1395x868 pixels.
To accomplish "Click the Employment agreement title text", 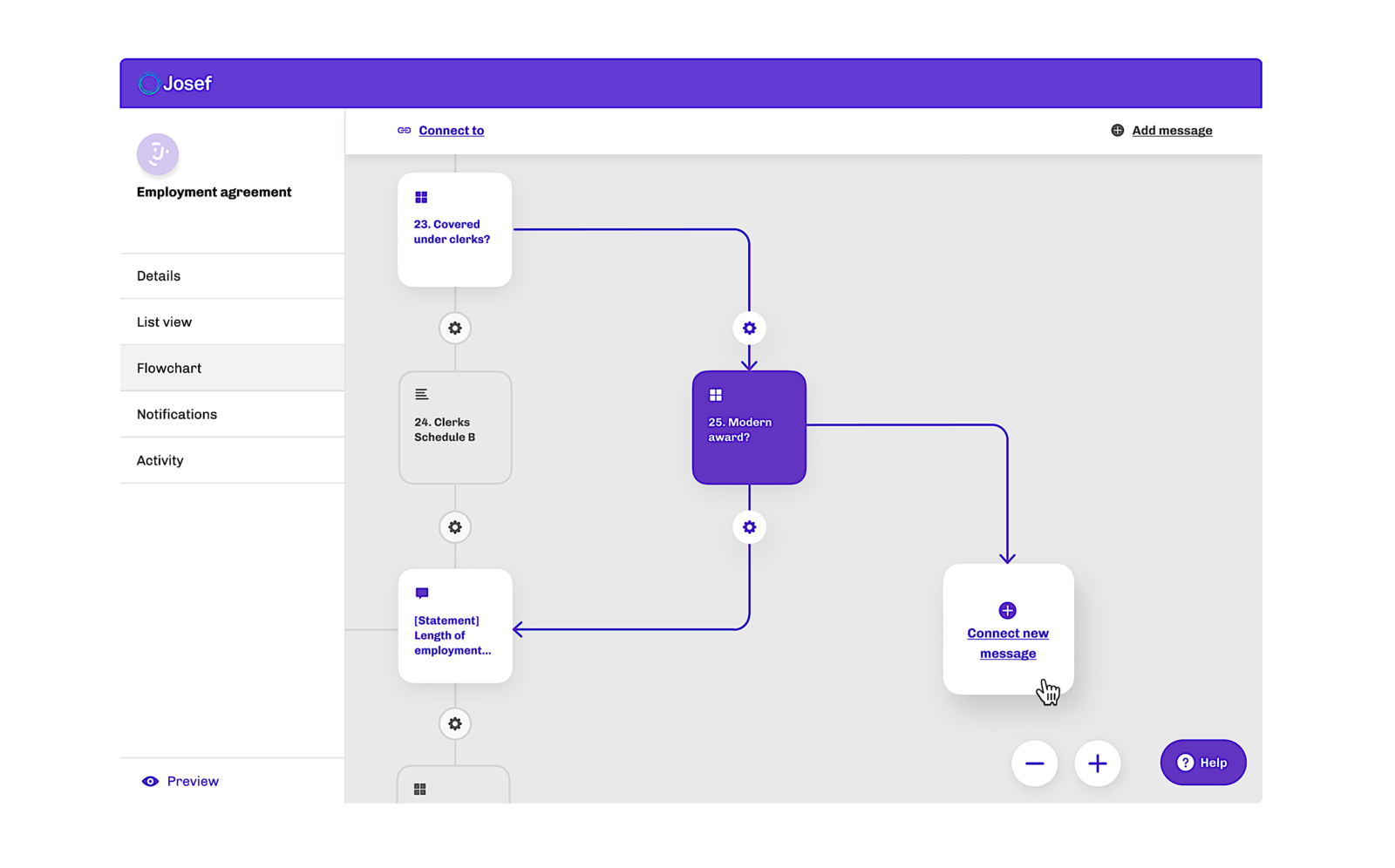I will pos(214,193).
